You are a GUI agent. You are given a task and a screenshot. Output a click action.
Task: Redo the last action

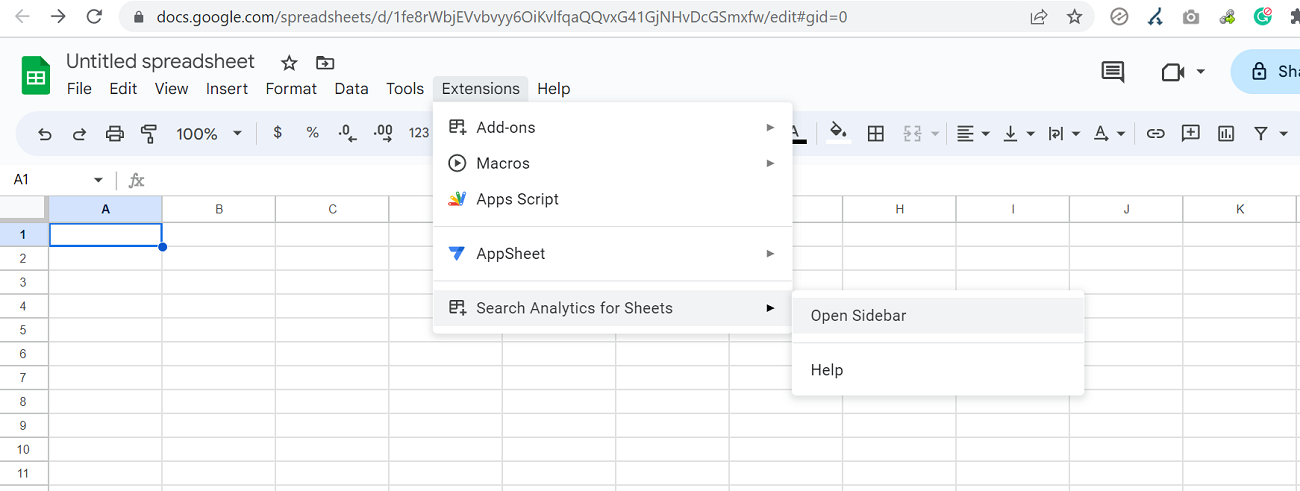coord(79,133)
